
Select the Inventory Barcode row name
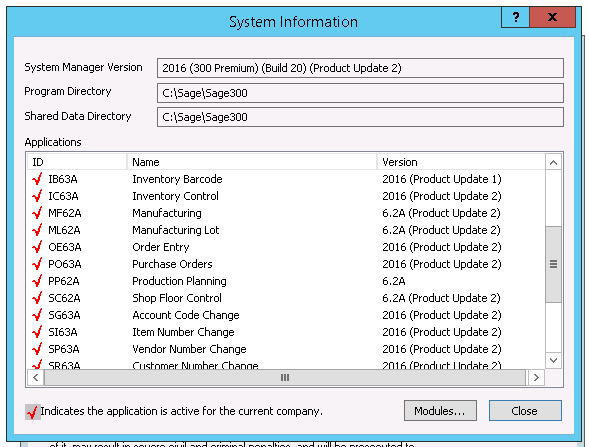[x=177, y=179]
